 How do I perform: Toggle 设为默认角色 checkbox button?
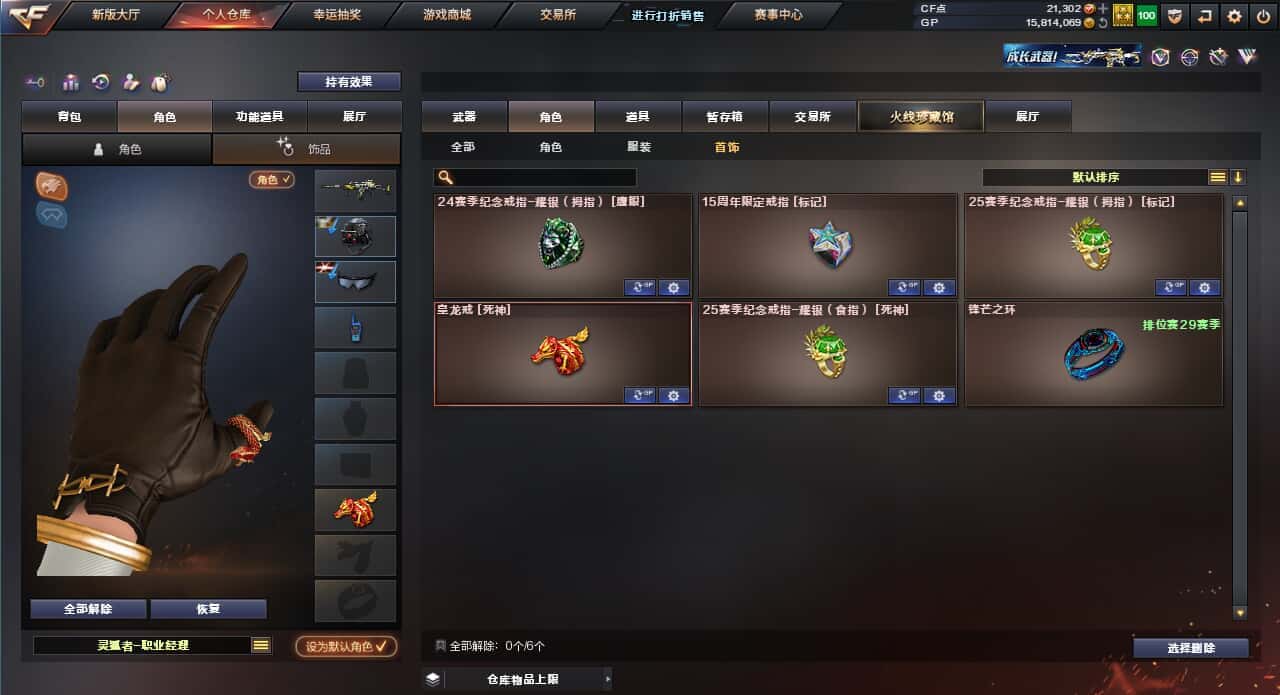(346, 646)
